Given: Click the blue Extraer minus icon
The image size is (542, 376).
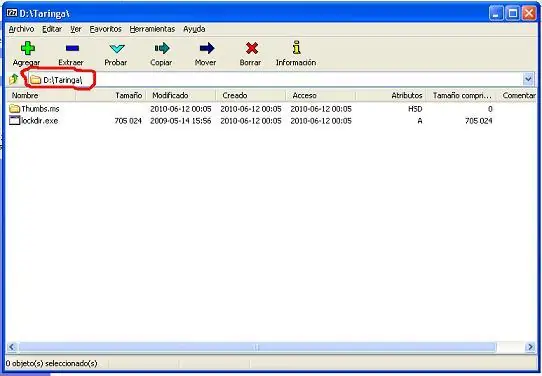Looking at the screenshot, I should (72, 48).
